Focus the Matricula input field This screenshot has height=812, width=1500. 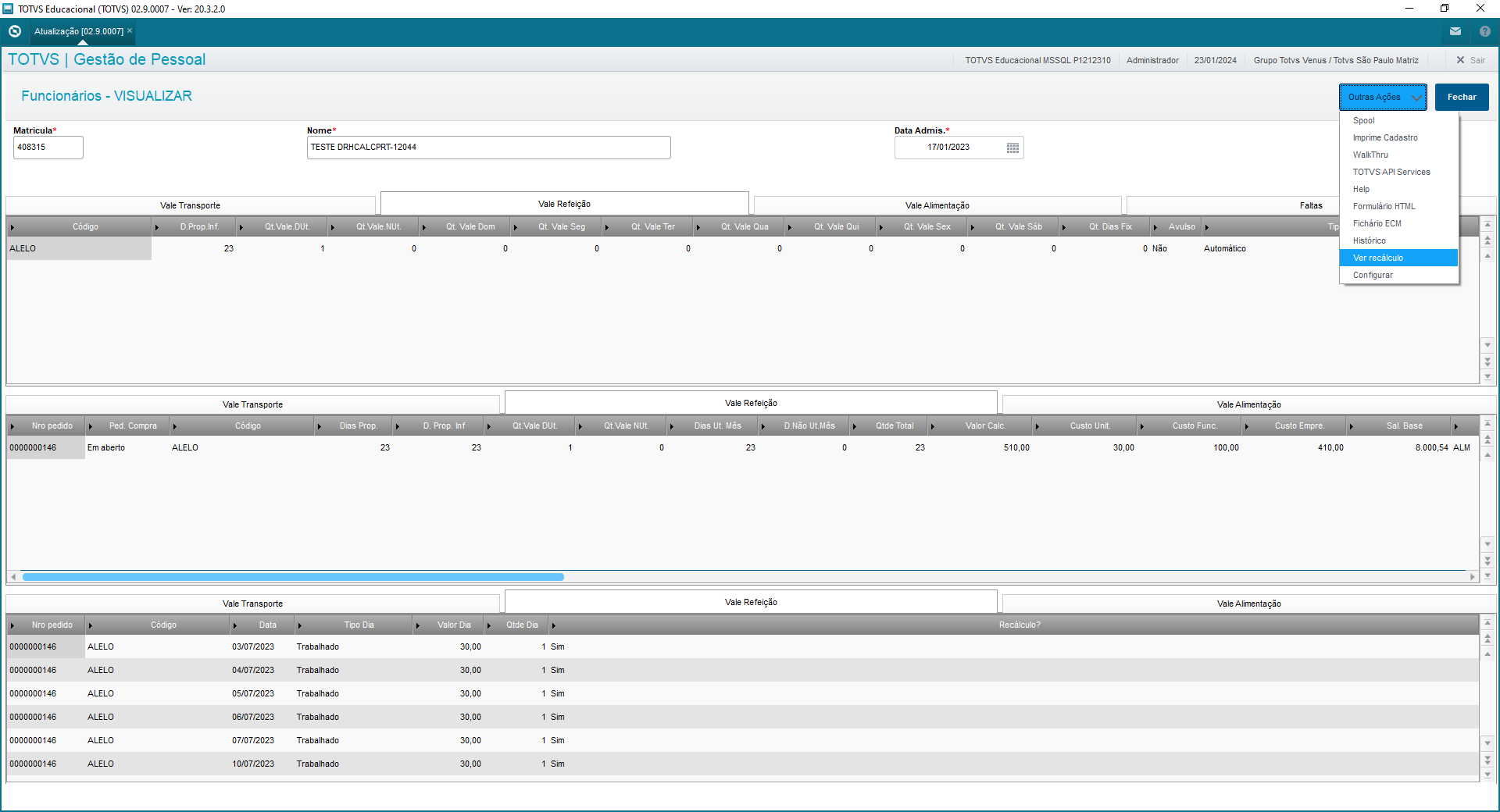[48, 148]
